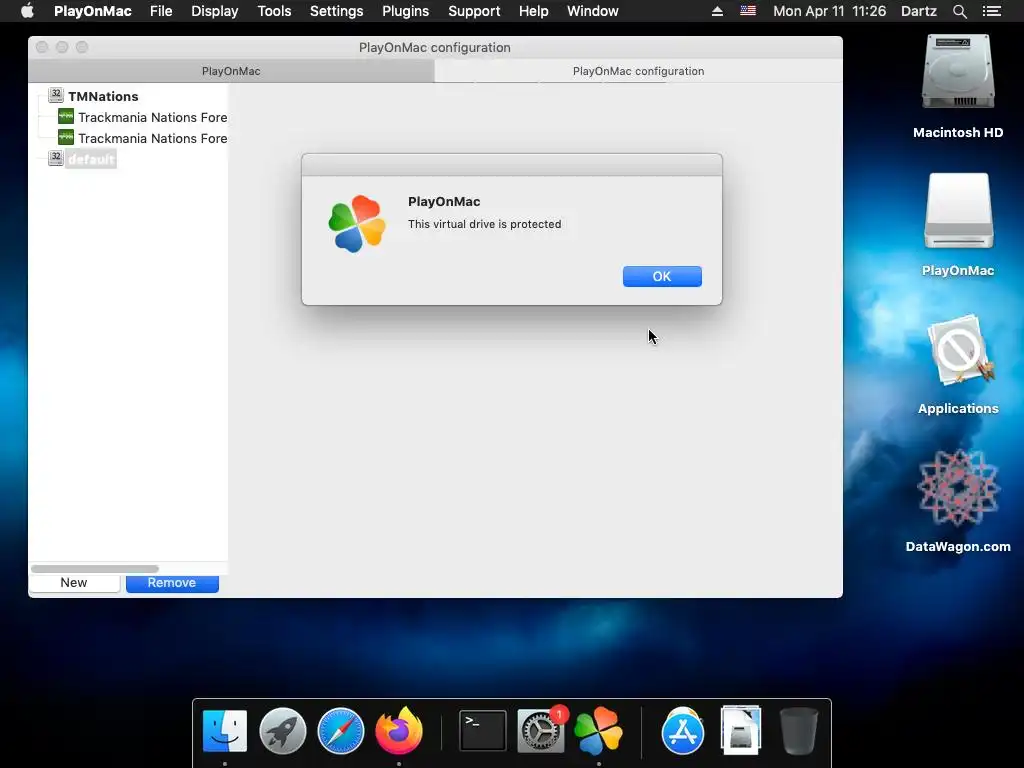Open the Window menu
Image resolution: width=1024 pixels, height=768 pixels.
click(592, 11)
